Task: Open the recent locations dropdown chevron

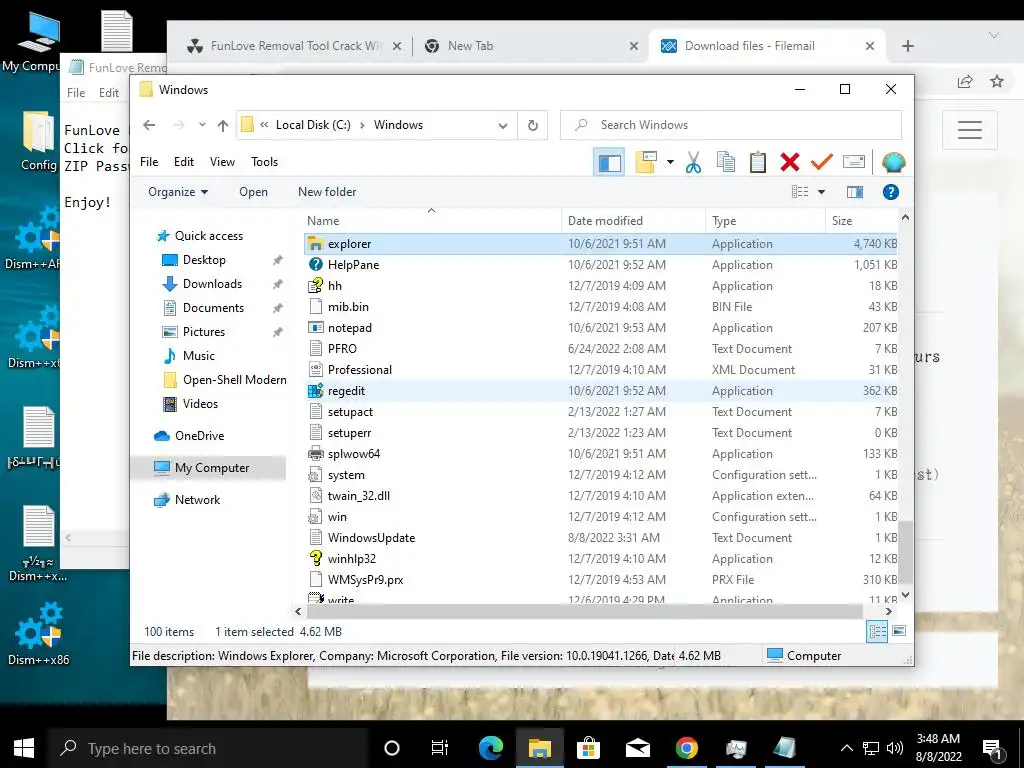Action: [x=202, y=125]
